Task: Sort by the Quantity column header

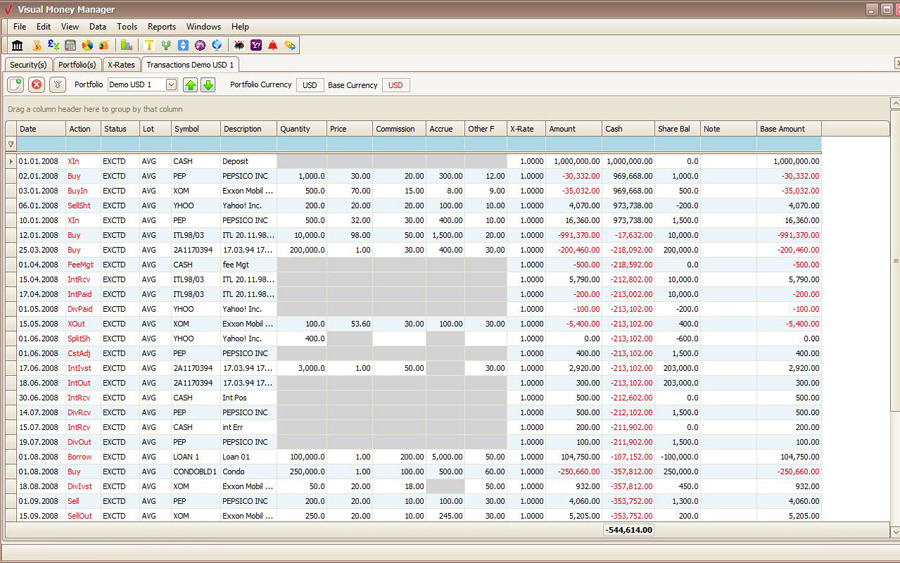Action: point(301,129)
